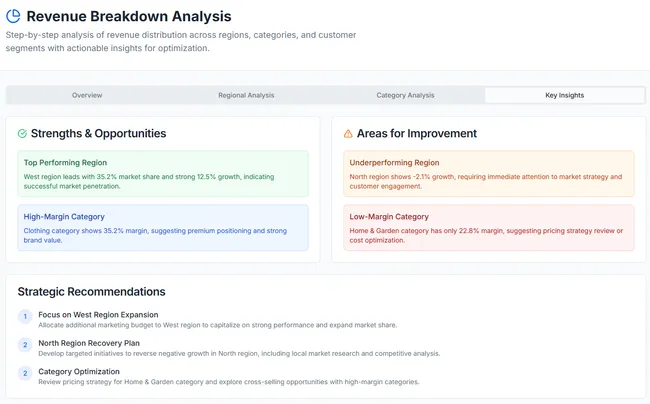650x404 pixels.
Task: Switch to the Overview tab
Action: pos(87,95)
